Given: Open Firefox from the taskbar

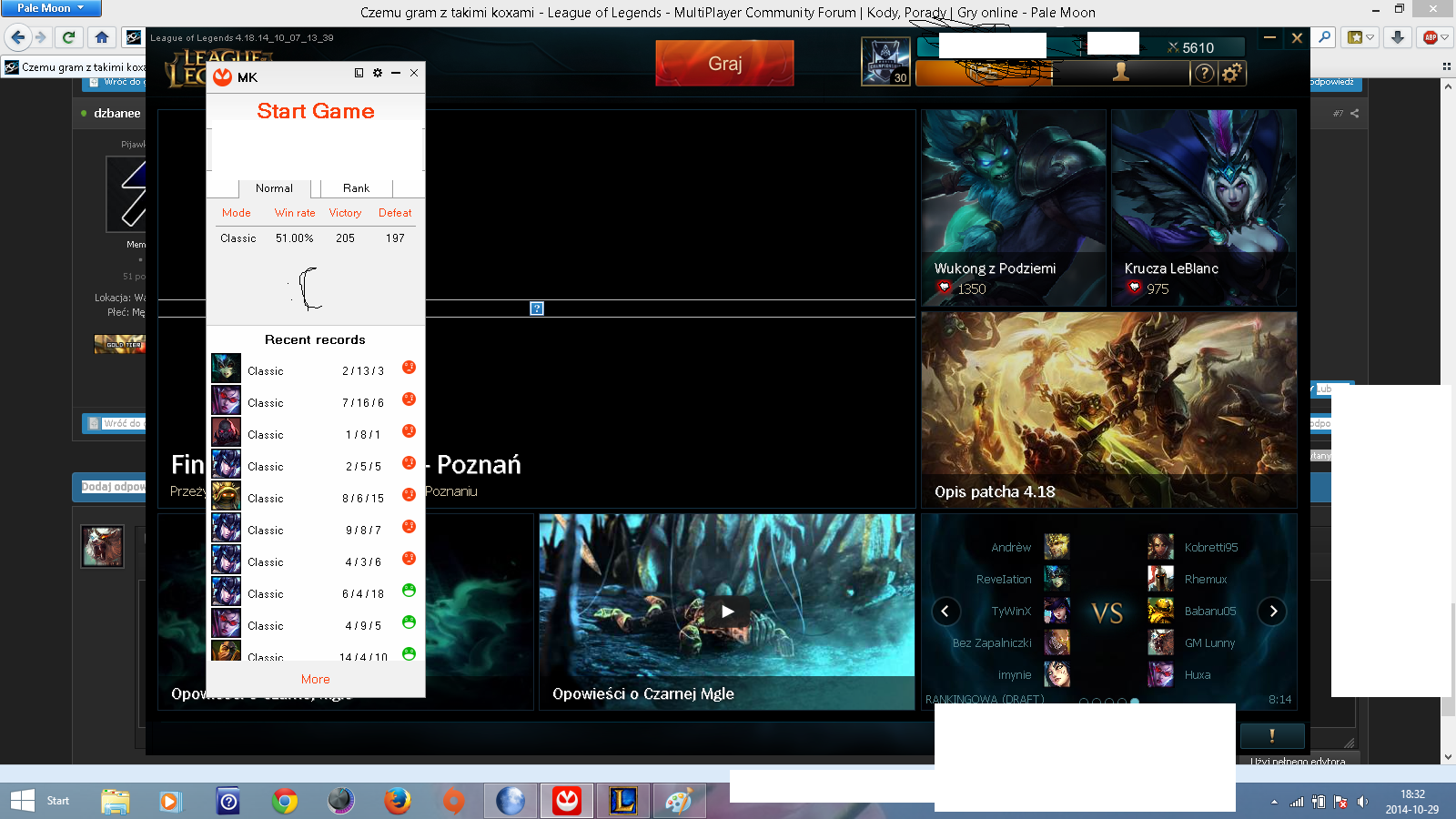Looking at the screenshot, I should pyautogui.click(x=397, y=801).
